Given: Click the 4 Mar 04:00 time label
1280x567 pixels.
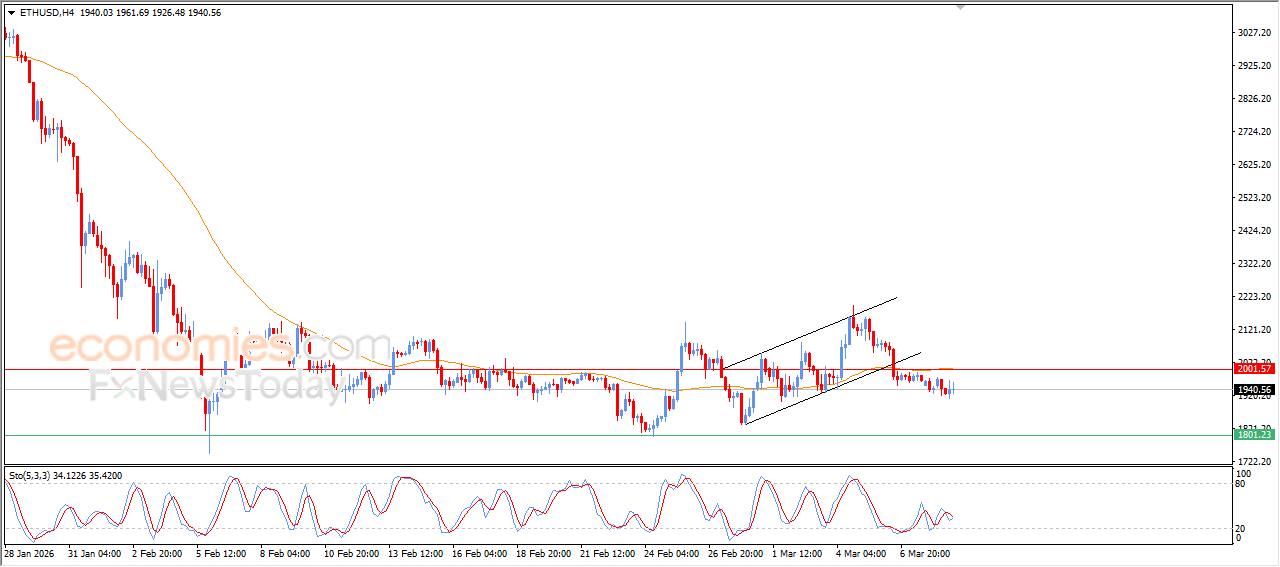Looking at the screenshot, I should (861, 553).
